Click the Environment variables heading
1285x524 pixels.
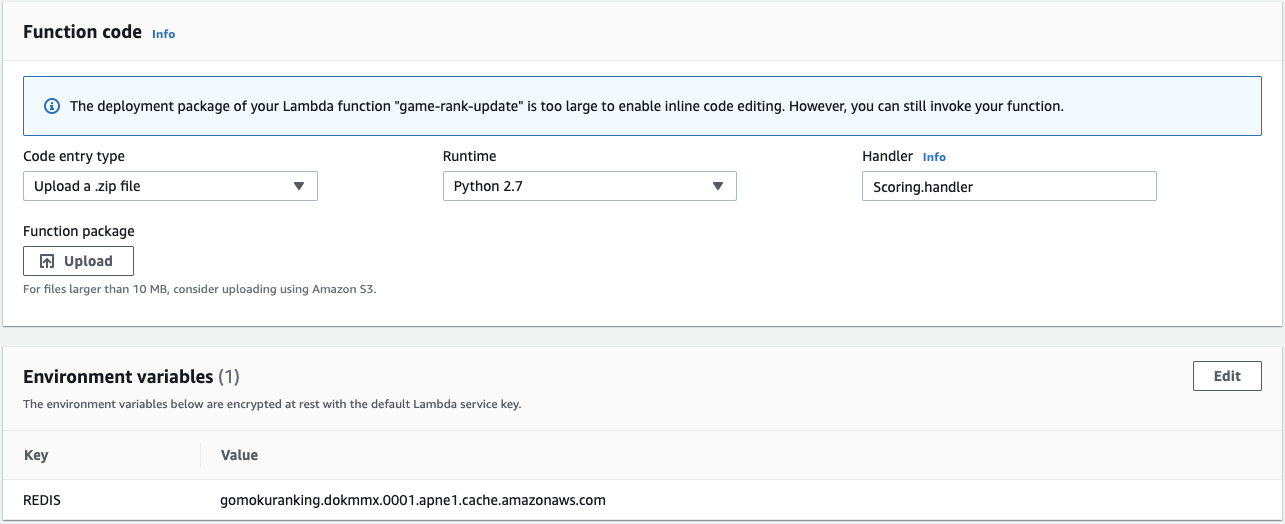[131, 377]
